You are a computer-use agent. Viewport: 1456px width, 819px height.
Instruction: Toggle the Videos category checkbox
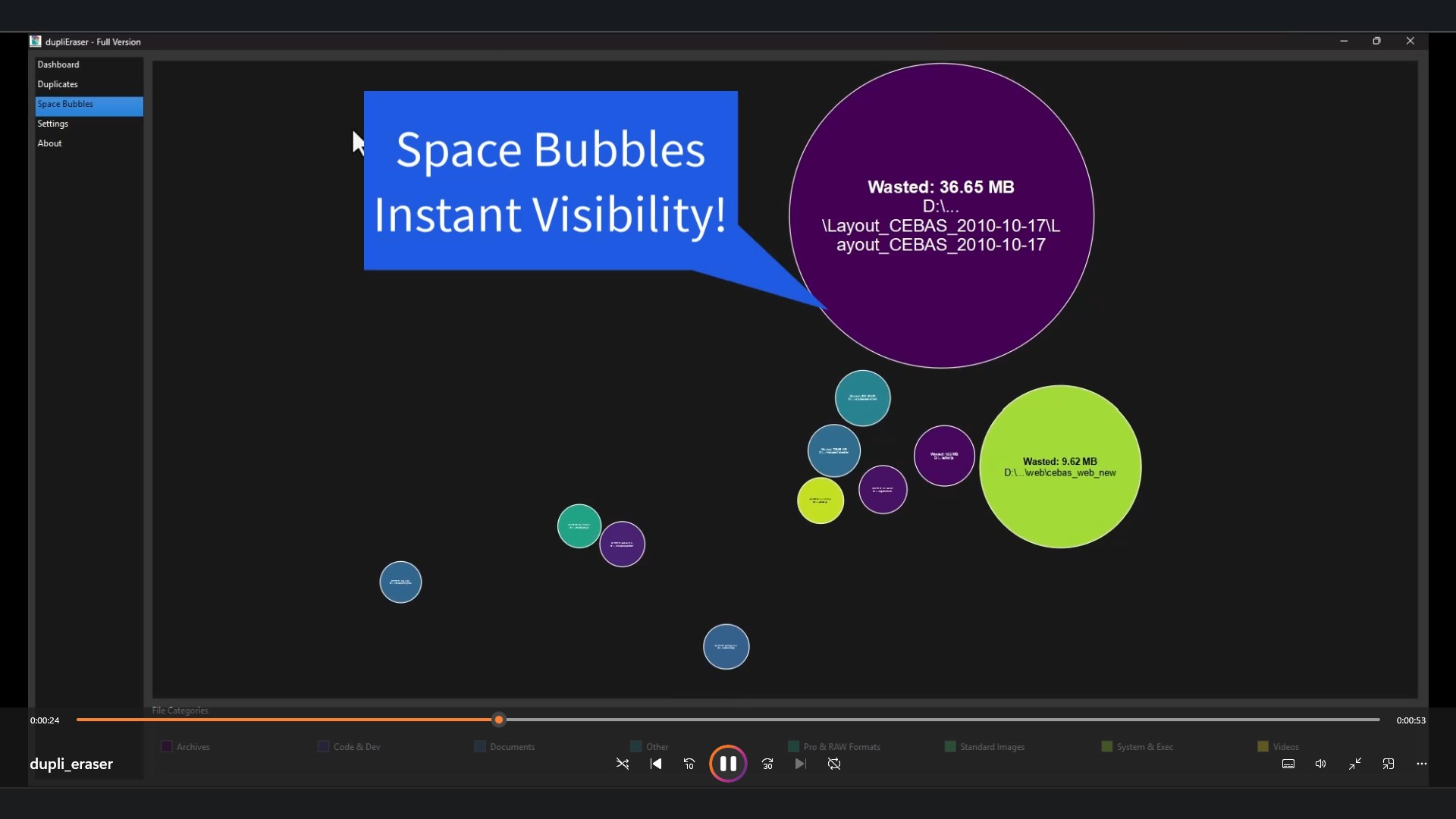tap(1263, 746)
